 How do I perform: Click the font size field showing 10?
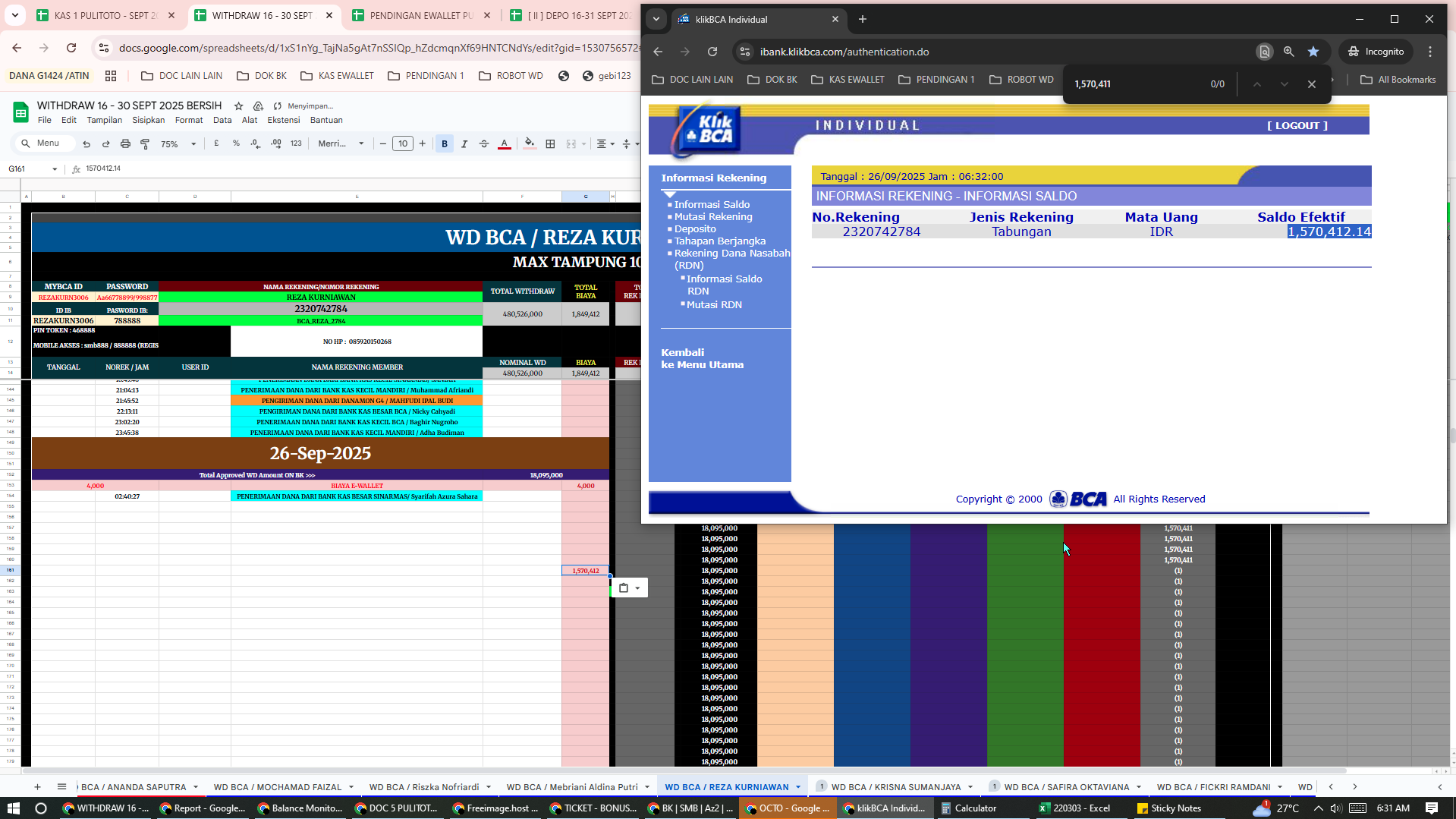[x=403, y=143]
